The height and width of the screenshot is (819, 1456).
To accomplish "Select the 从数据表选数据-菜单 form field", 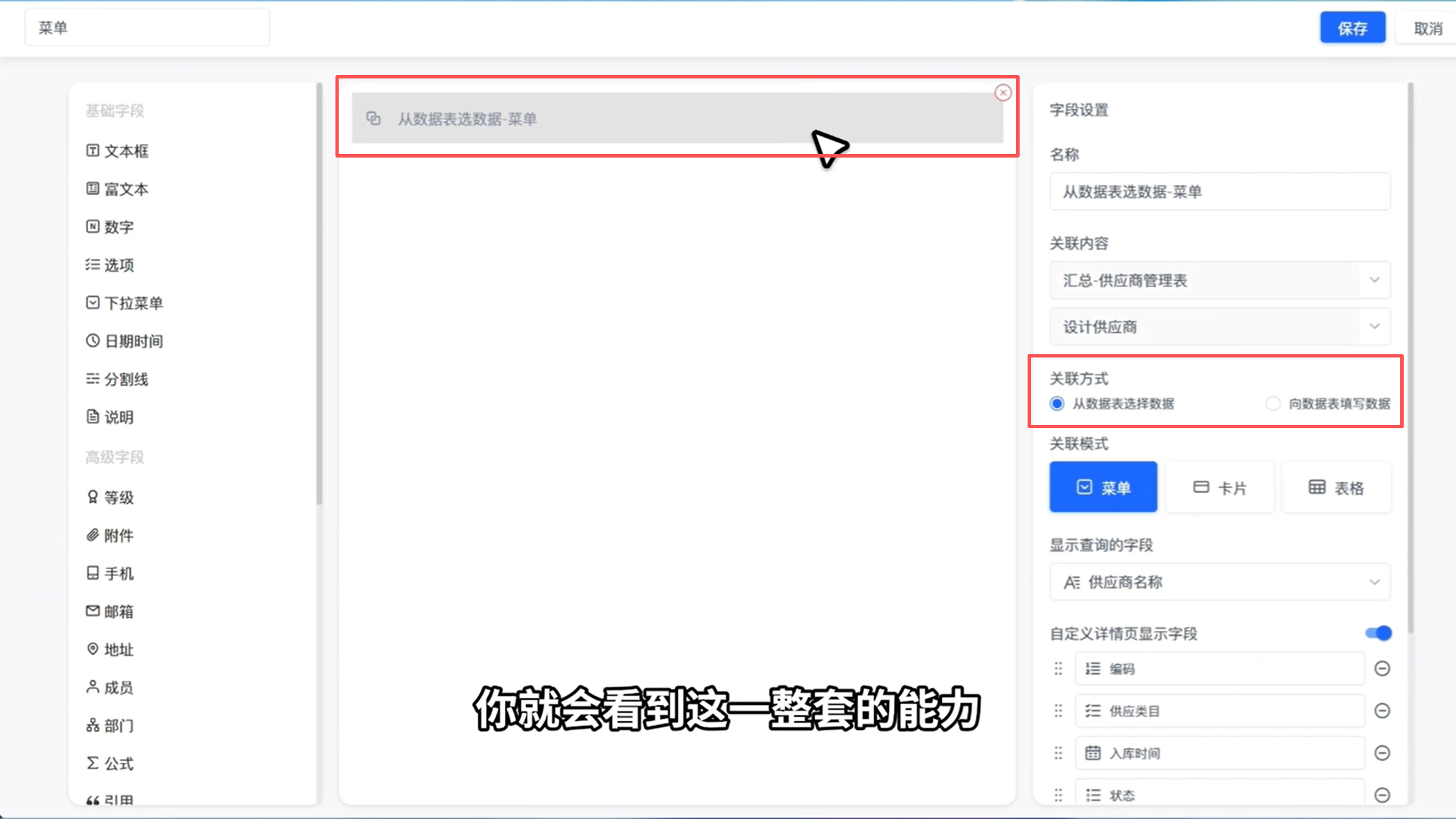I will pyautogui.click(x=677, y=118).
